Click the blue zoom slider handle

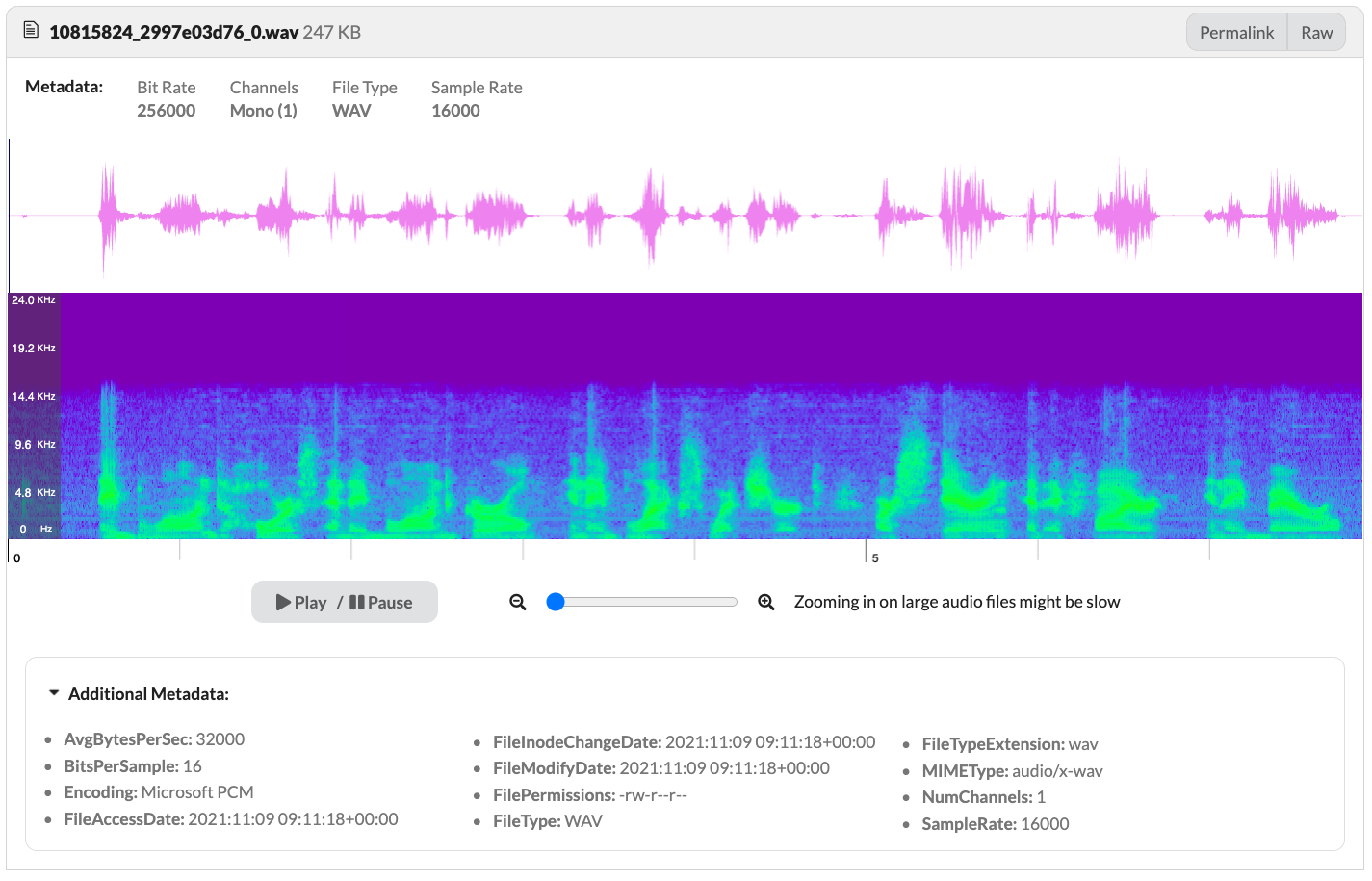tap(556, 602)
